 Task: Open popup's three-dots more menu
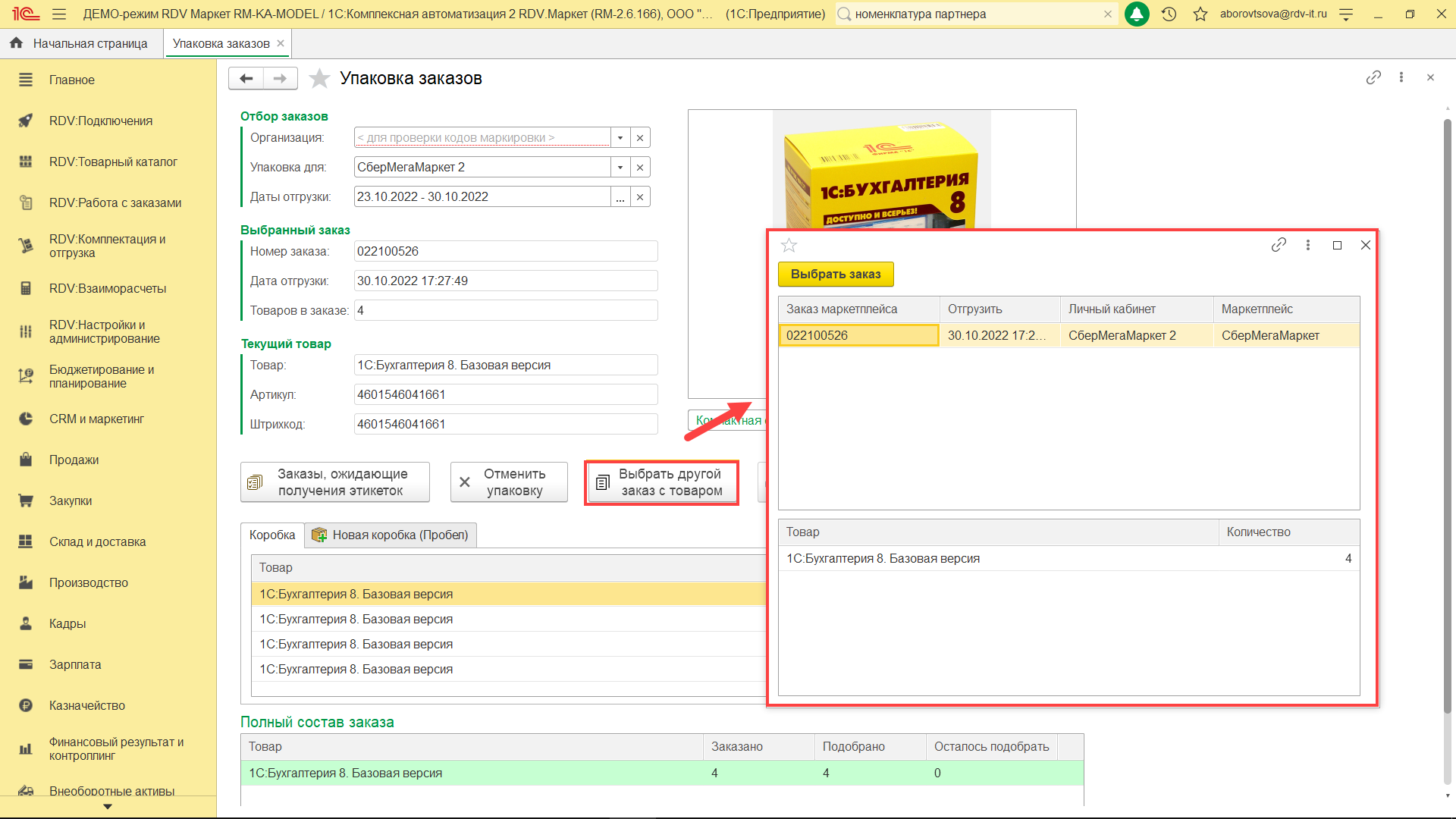pos(1308,245)
